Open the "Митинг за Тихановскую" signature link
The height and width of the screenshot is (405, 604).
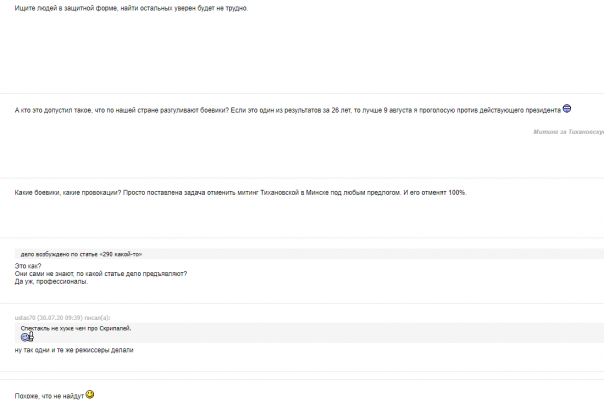[568, 131]
